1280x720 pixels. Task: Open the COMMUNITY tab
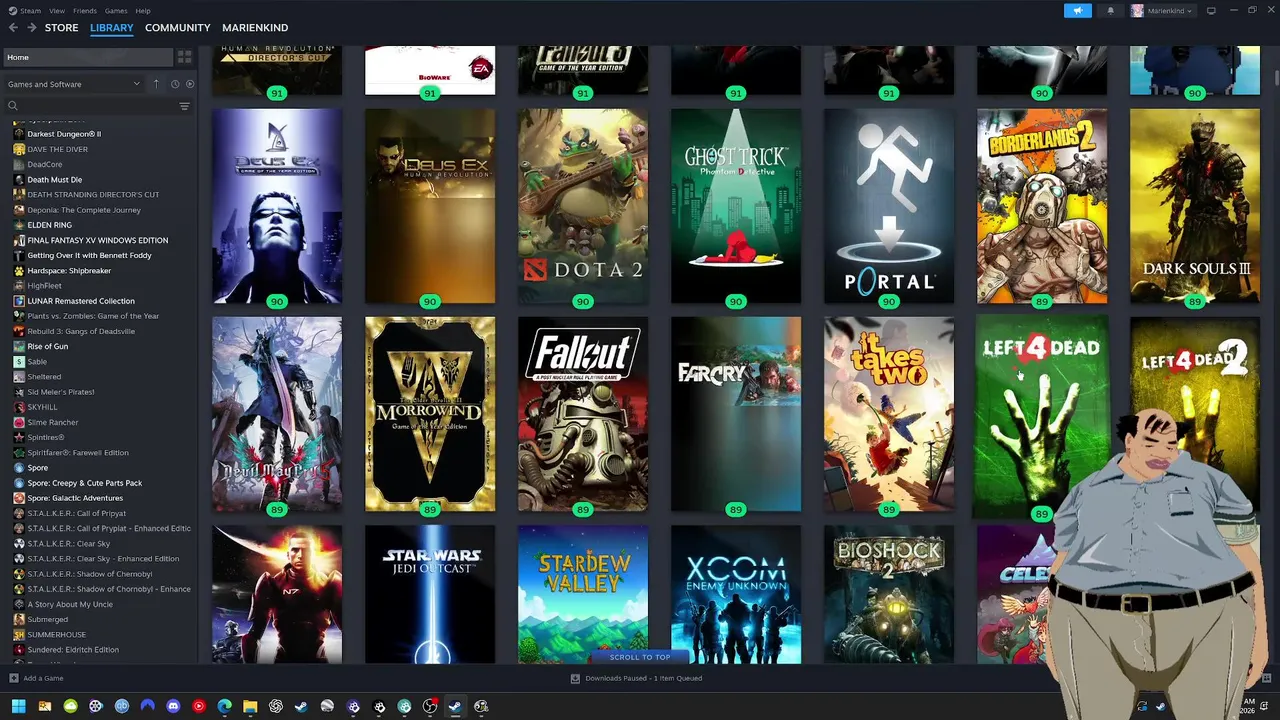pyautogui.click(x=177, y=28)
